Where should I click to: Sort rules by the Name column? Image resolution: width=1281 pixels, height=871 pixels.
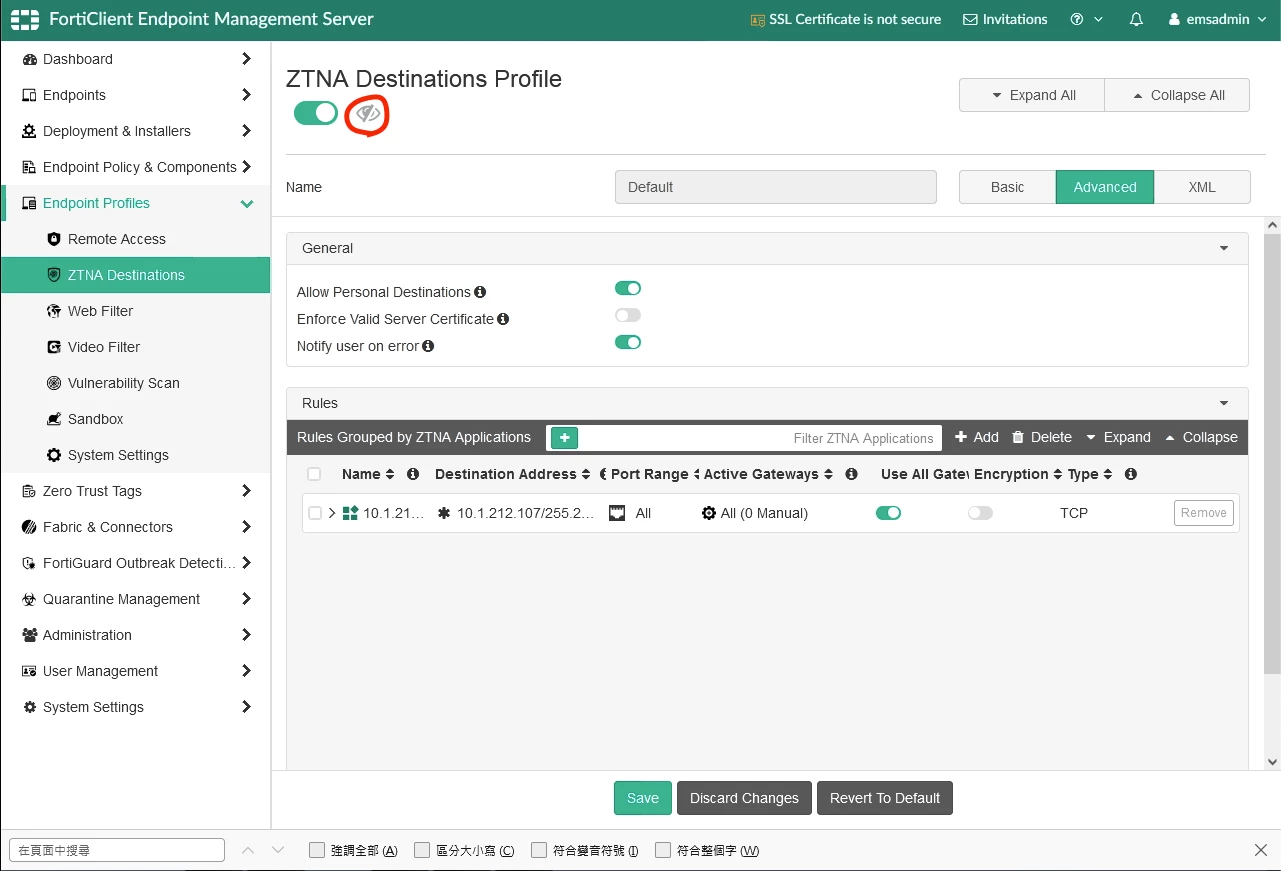[x=368, y=474]
